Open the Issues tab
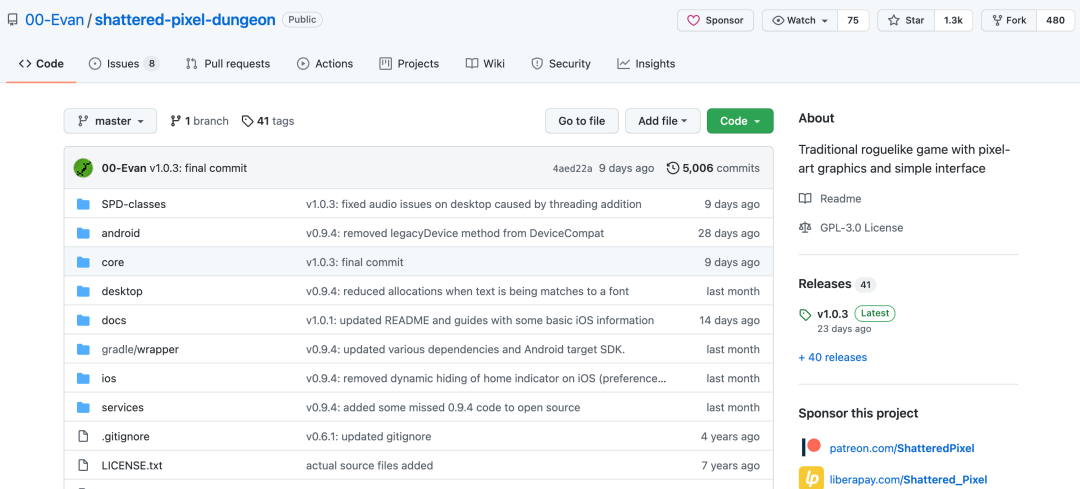1080x489 pixels. (124, 63)
